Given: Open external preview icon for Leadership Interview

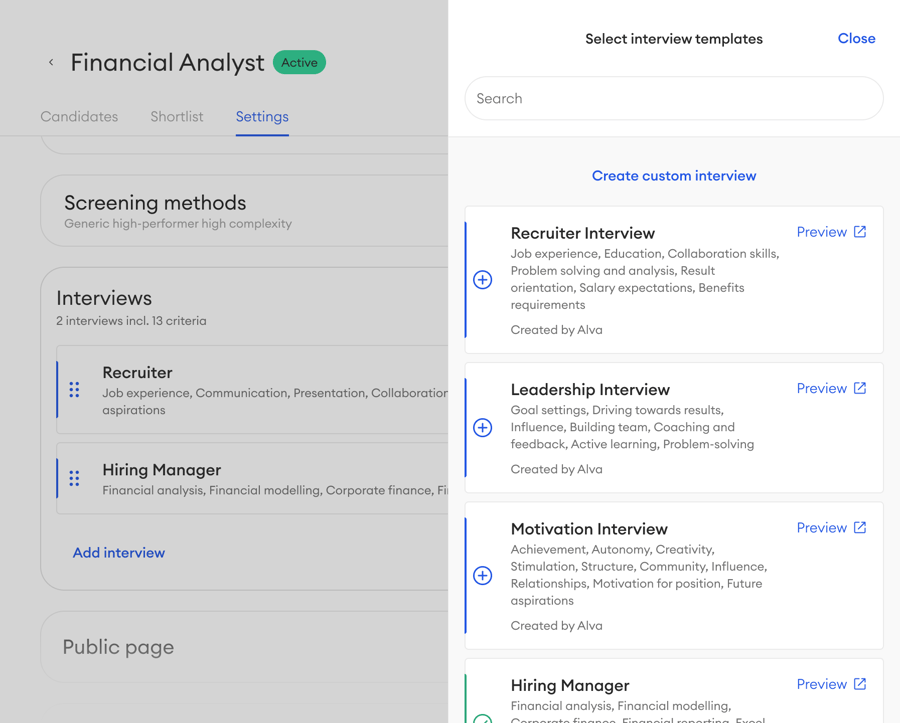Looking at the screenshot, I should tap(860, 388).
